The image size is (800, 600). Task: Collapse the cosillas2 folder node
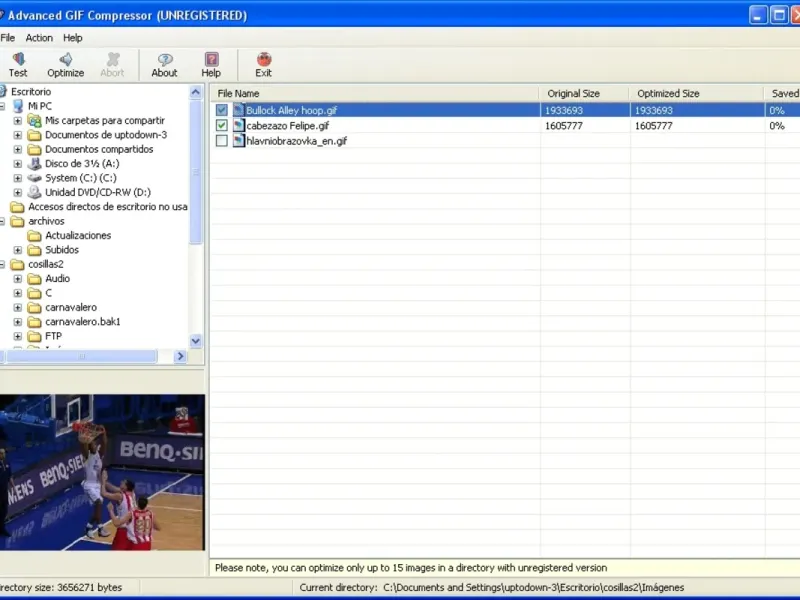(x=3, y=265)
